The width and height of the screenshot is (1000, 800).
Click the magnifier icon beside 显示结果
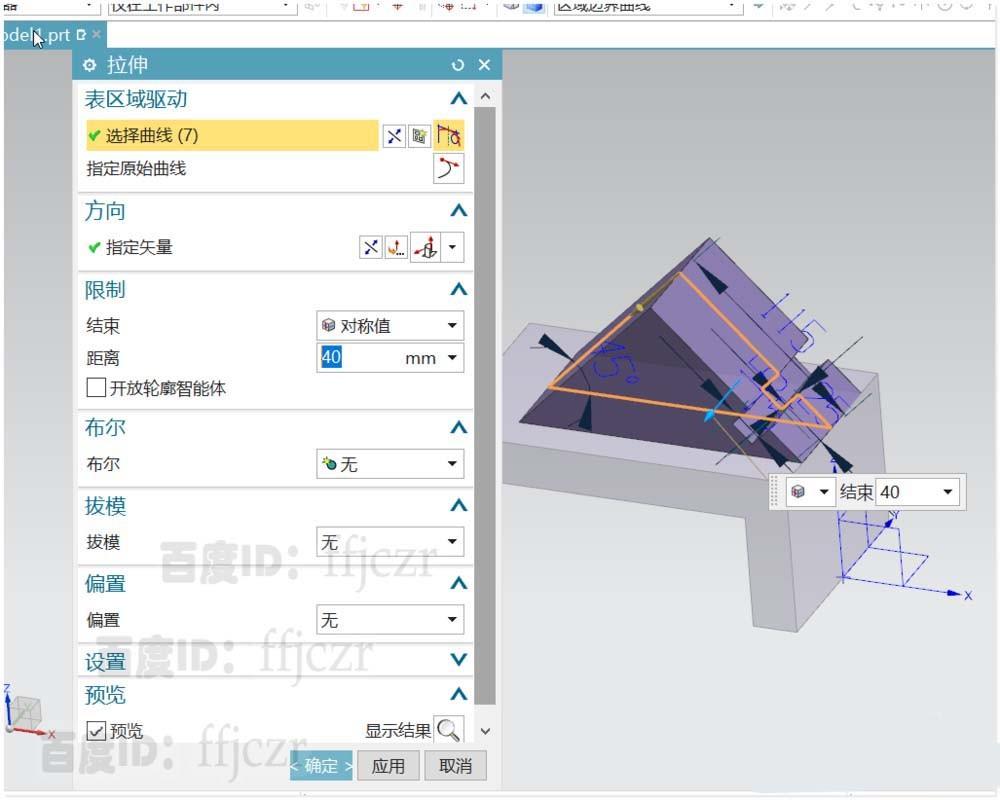tap(449, 730)
